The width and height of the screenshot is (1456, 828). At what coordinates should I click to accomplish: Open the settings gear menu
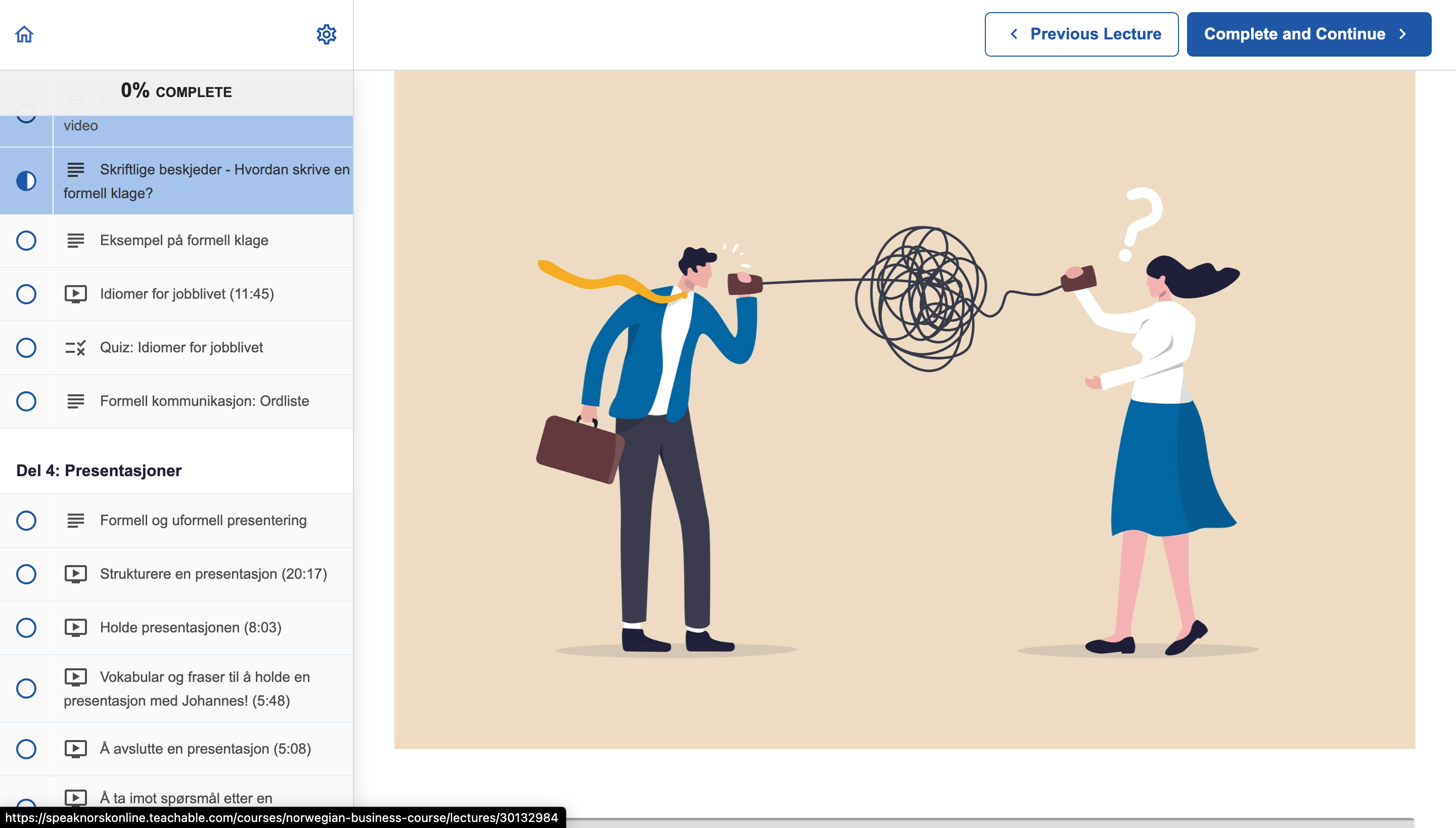(x=326, y=34)
